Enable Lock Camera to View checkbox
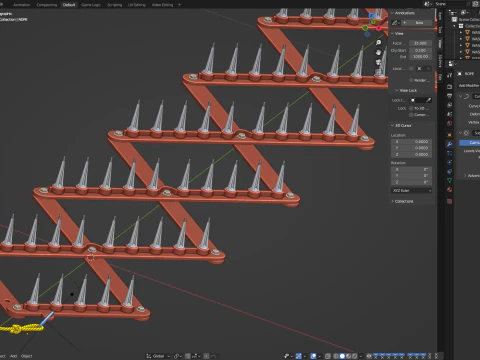The image size is (480, 360). click(x=411, y=115)
